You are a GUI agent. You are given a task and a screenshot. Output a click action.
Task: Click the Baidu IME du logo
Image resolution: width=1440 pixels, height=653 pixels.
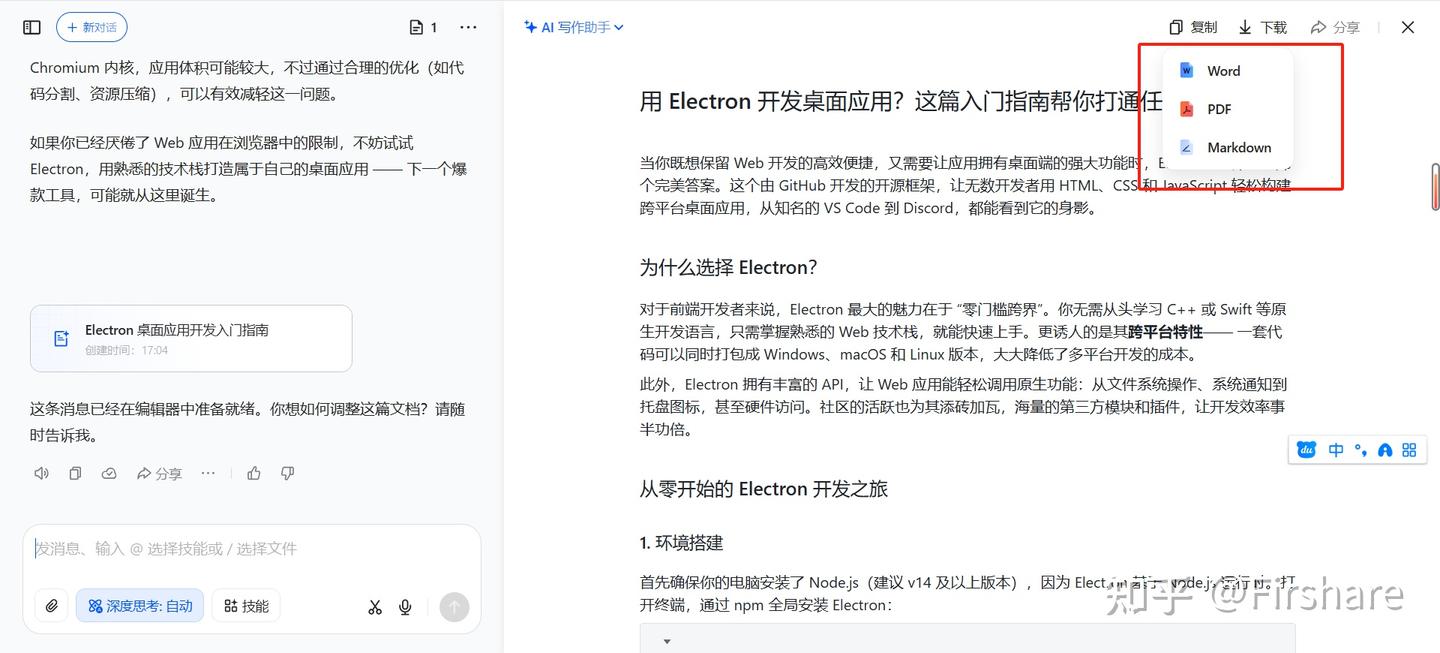1306,450
